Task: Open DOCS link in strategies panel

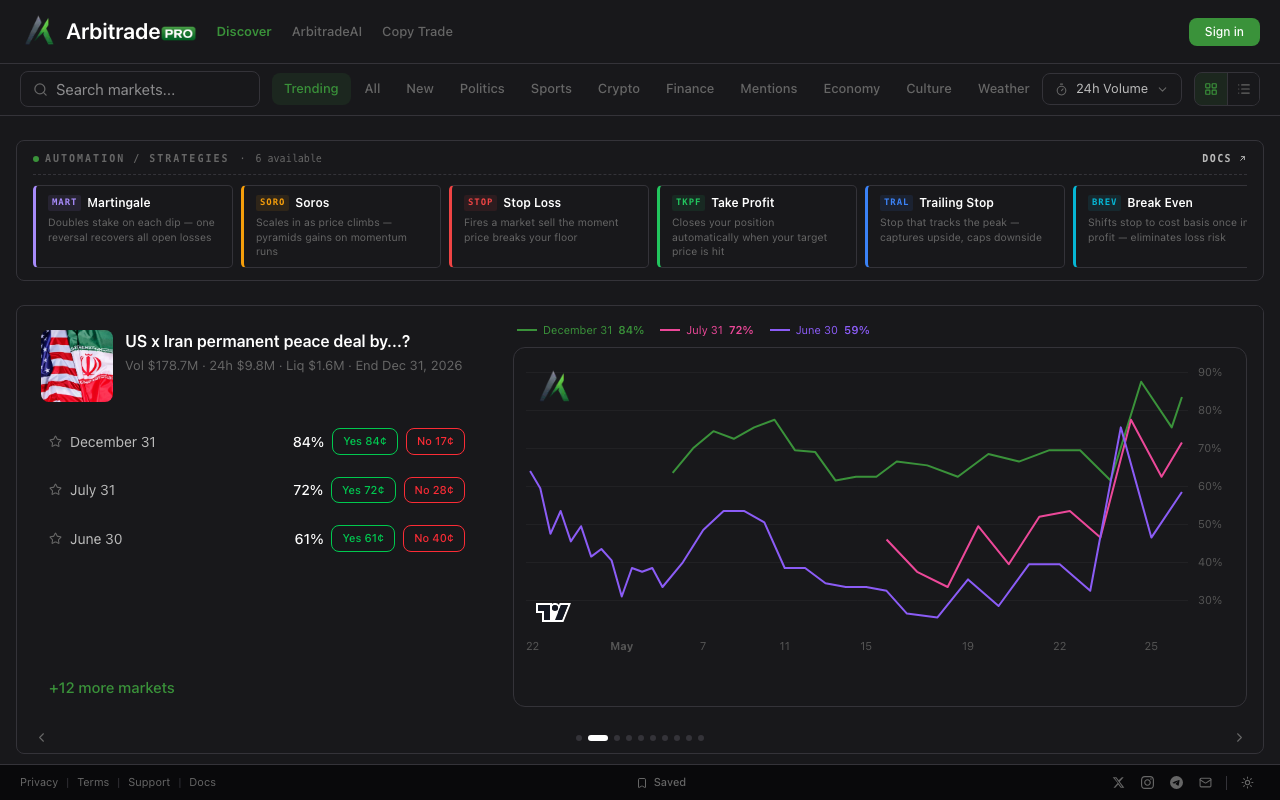Action: tap(1224, 158)
